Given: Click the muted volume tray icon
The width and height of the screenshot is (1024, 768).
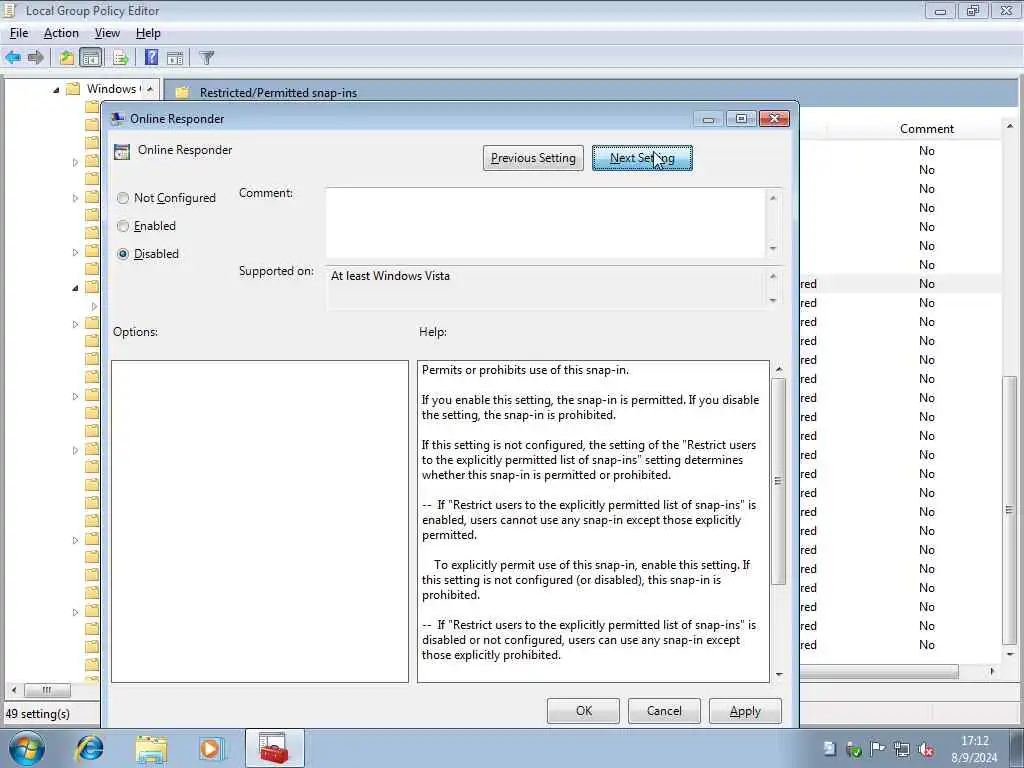Looking at the screenshot, I should click(926, 749).
